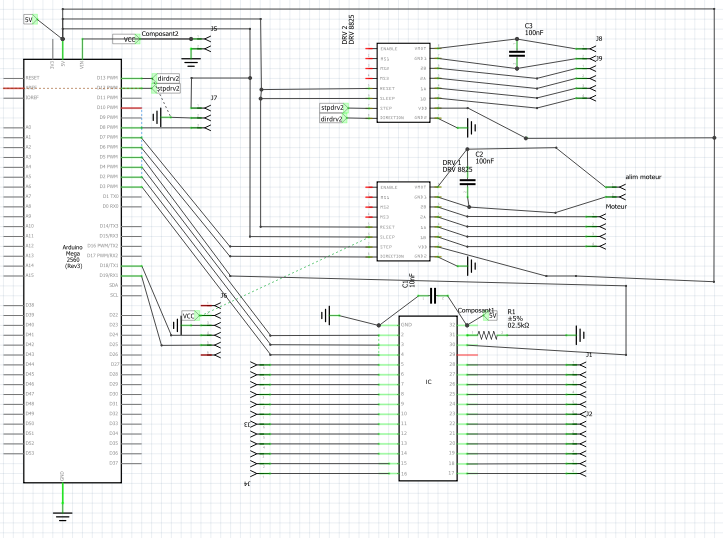Click the large IC chip body
Screen dimensions: 723x538
[x=428, y=398]
